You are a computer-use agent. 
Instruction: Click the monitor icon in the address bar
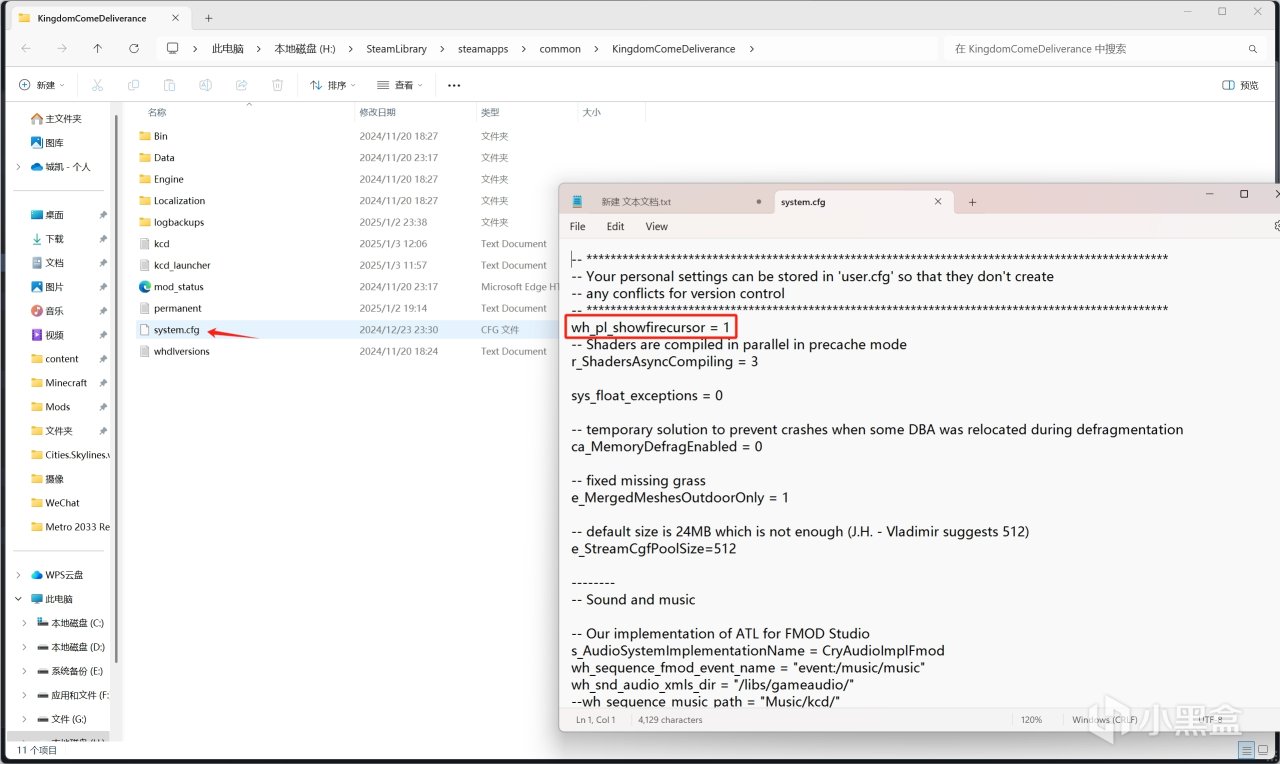click(172, 48)
